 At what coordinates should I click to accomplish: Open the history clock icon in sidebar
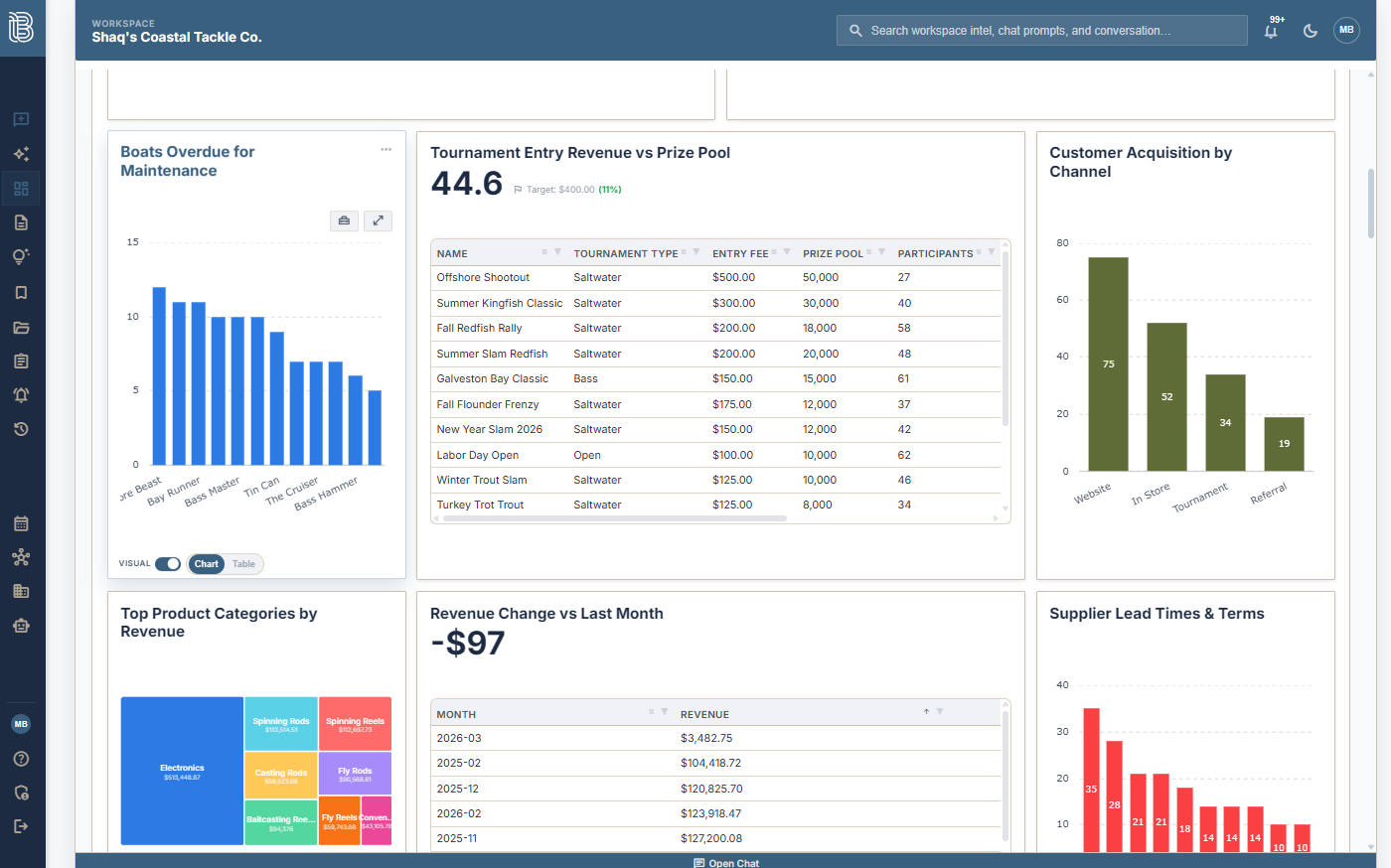21,429
